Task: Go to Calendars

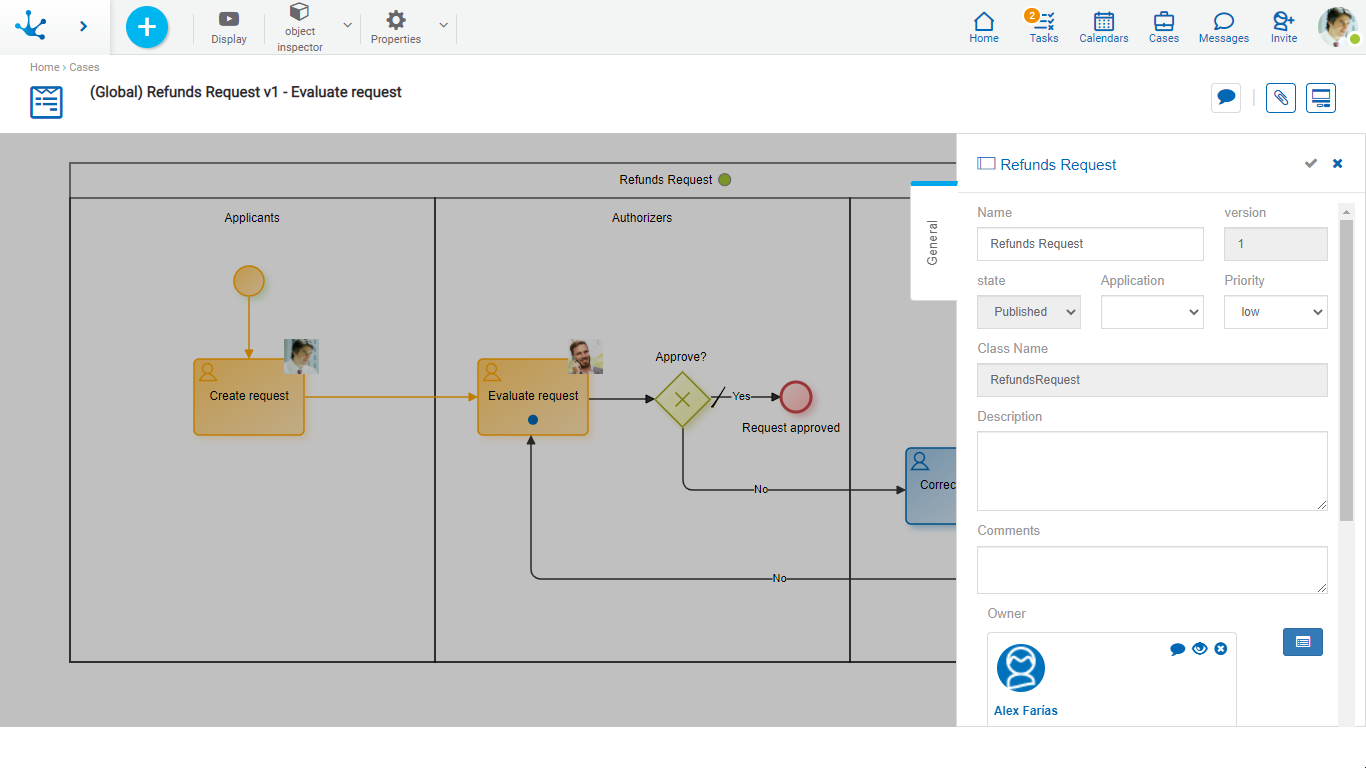Action: click(1103, 27)
